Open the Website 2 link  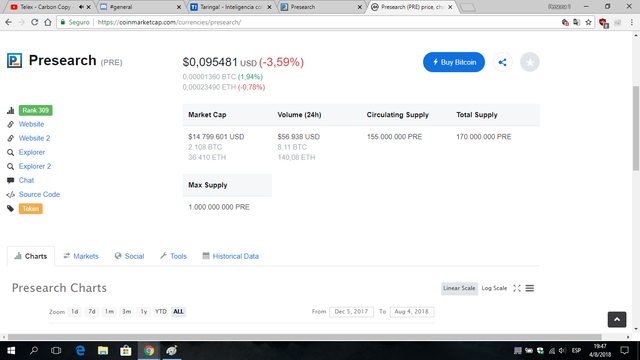click(34, 138)
